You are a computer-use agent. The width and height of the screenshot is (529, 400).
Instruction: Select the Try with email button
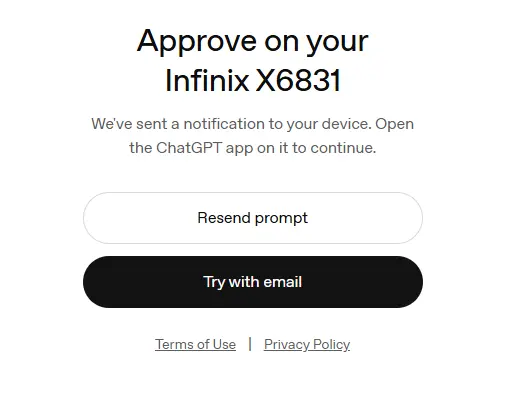pos(253,282)
